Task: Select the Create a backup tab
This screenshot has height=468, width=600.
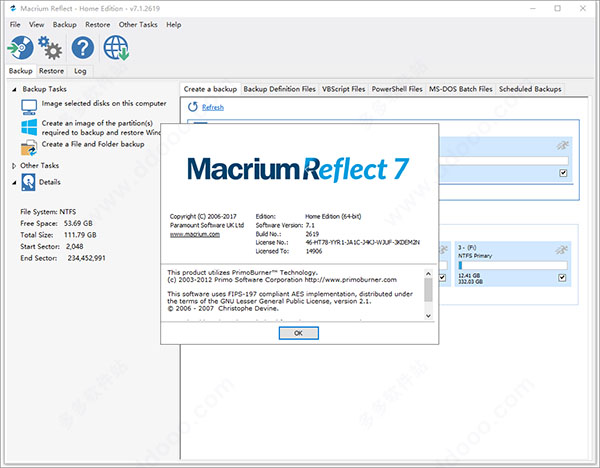Action: point(210,89)
